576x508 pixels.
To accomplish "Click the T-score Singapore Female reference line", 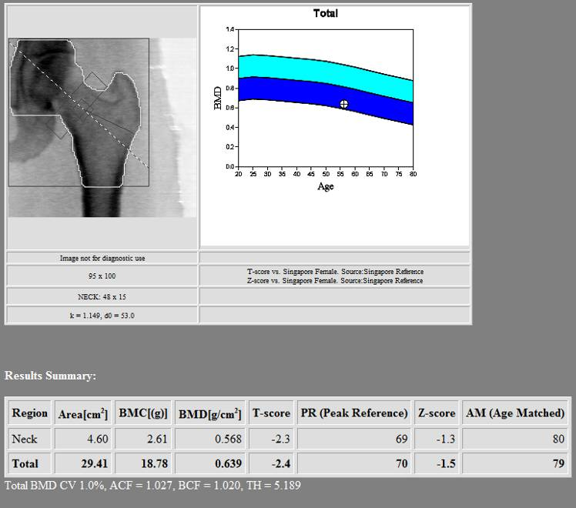I will click(x=335, y=271).
